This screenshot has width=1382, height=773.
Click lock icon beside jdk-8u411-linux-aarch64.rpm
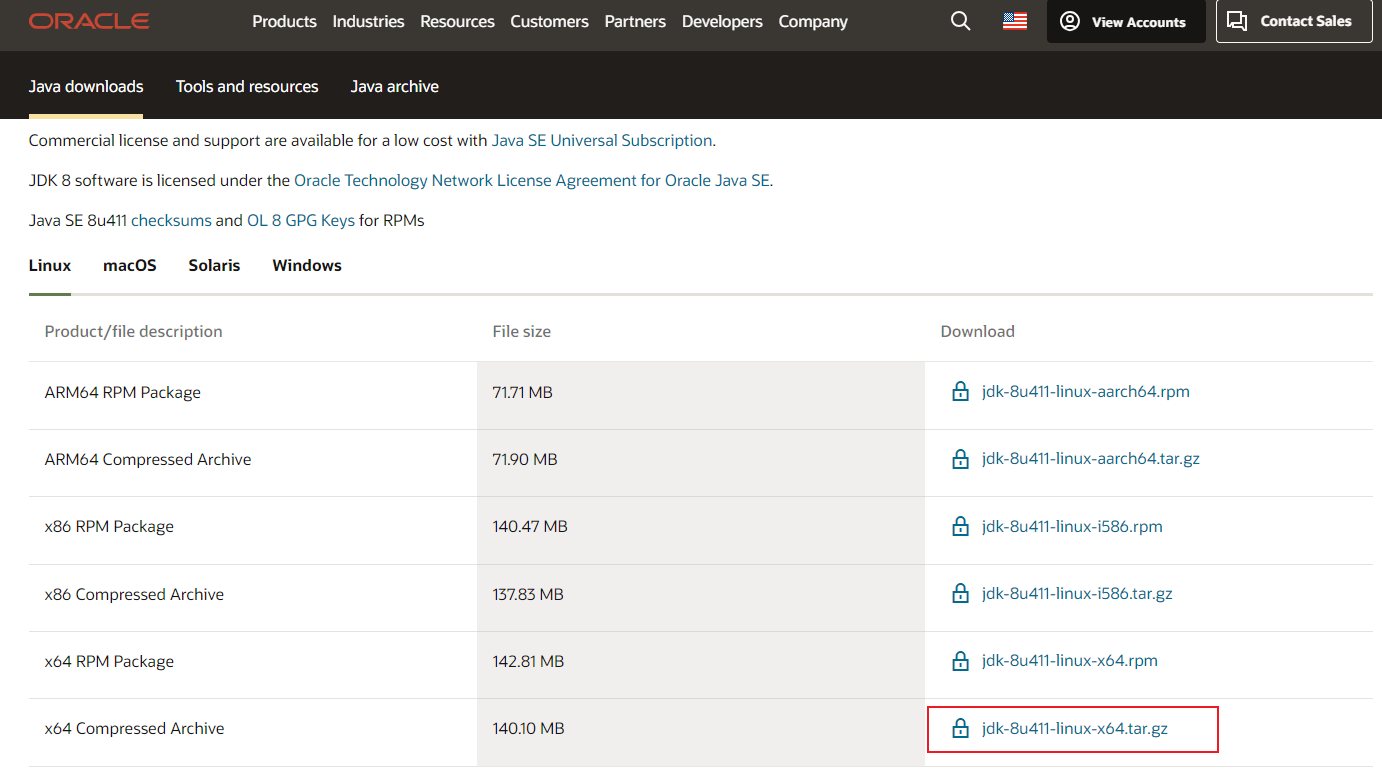pyautogui.click(x=961, y=392)
